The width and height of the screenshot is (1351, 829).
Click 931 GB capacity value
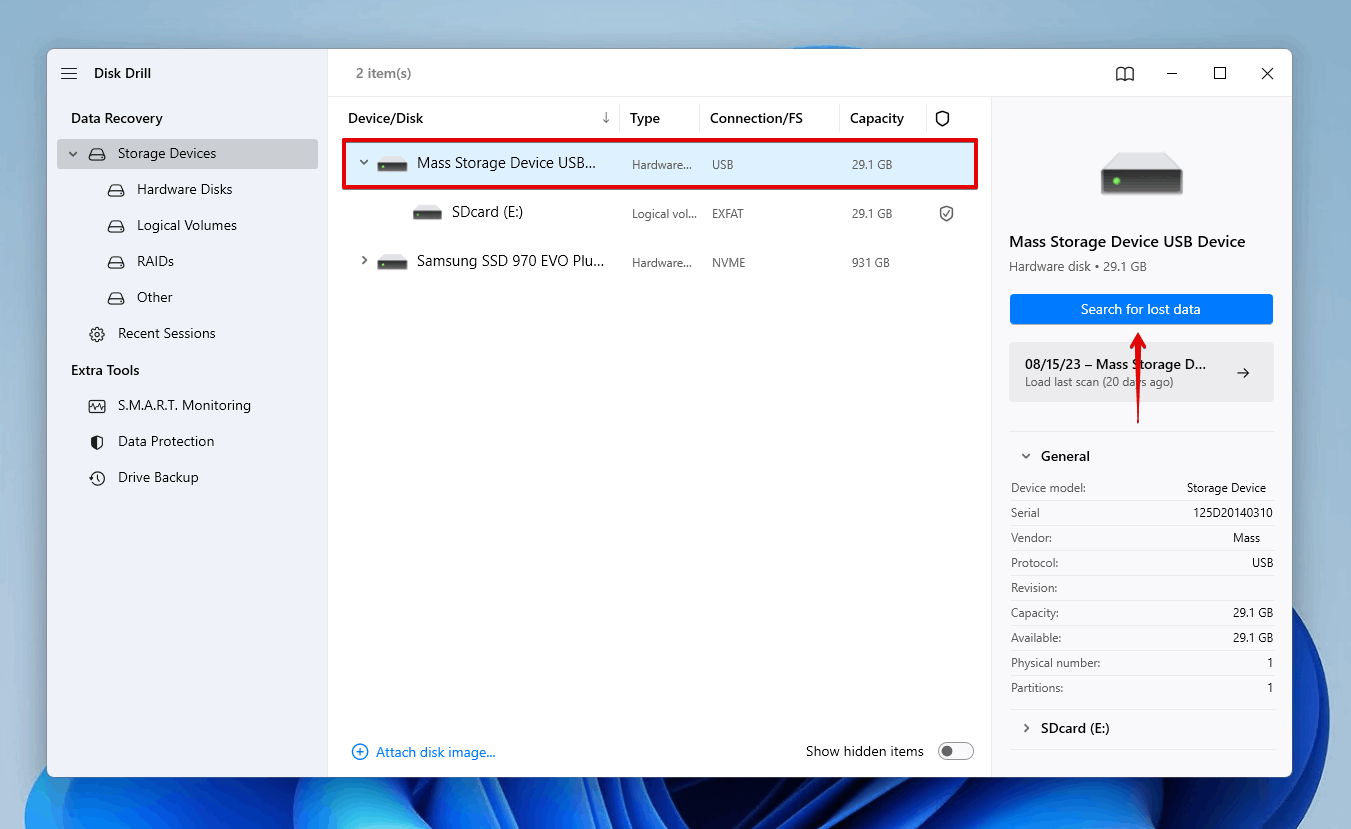pos(870,263)
